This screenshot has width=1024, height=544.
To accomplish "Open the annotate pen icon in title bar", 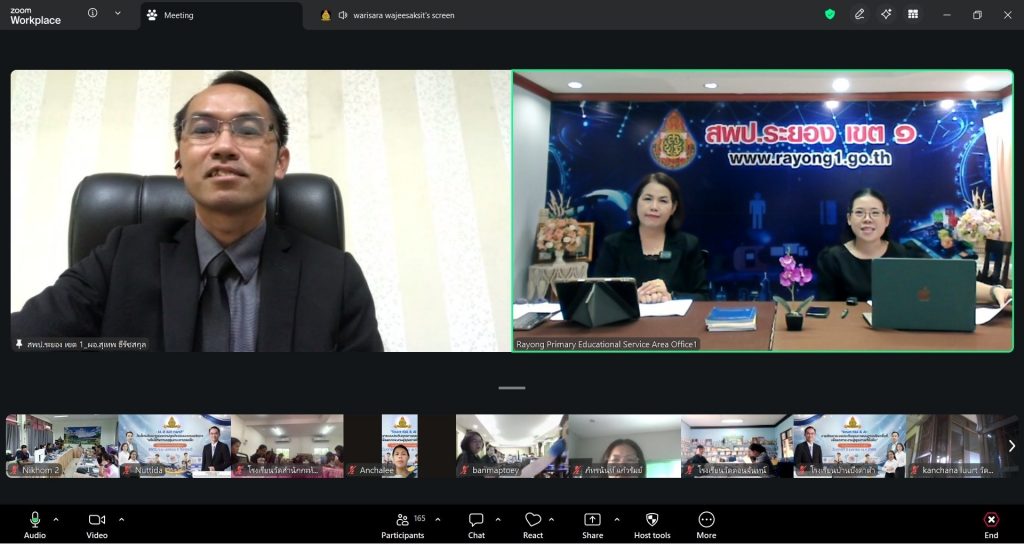I will click(x=859, y=15).
